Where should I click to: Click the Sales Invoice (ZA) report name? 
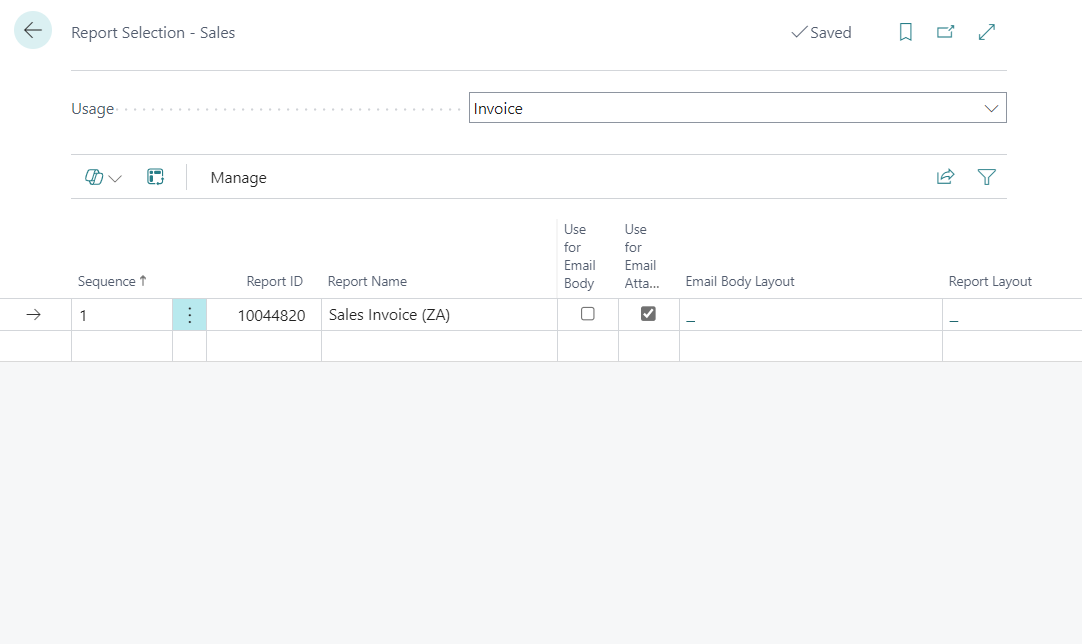(x=389, y=315)
